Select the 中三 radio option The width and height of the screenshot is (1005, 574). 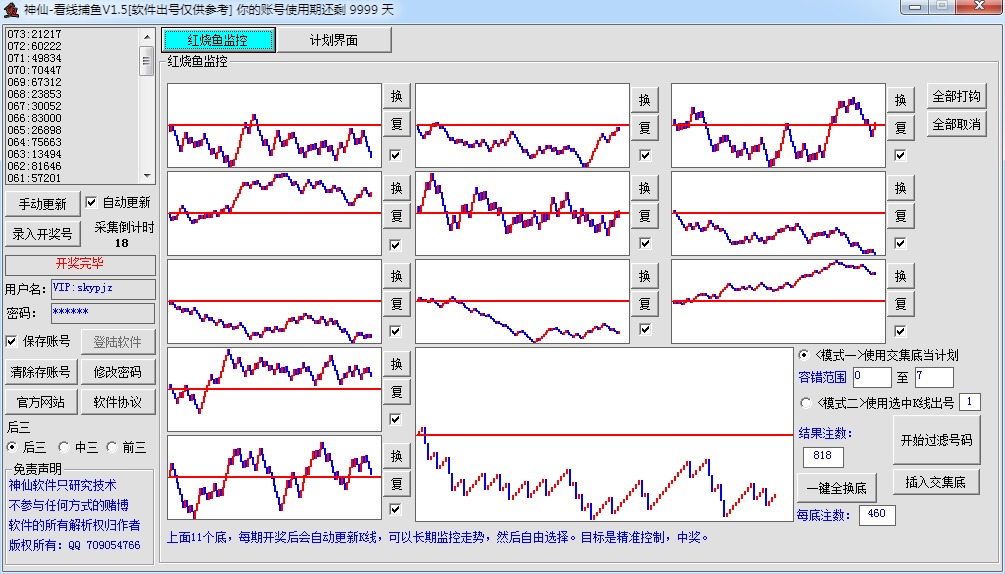pyautogui.click(x=64, y=447)
